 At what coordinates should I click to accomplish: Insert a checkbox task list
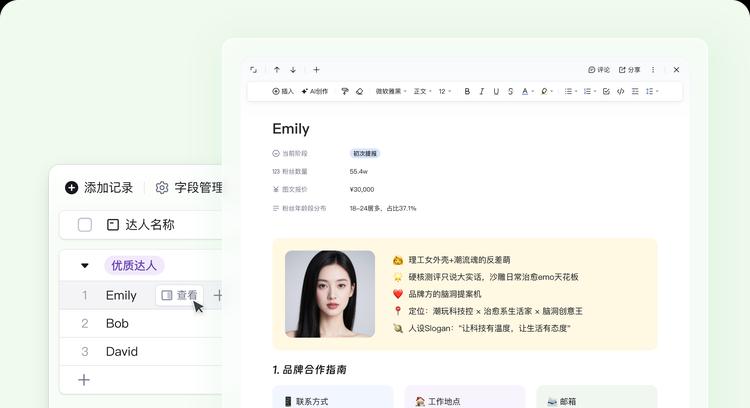[606, 91]
